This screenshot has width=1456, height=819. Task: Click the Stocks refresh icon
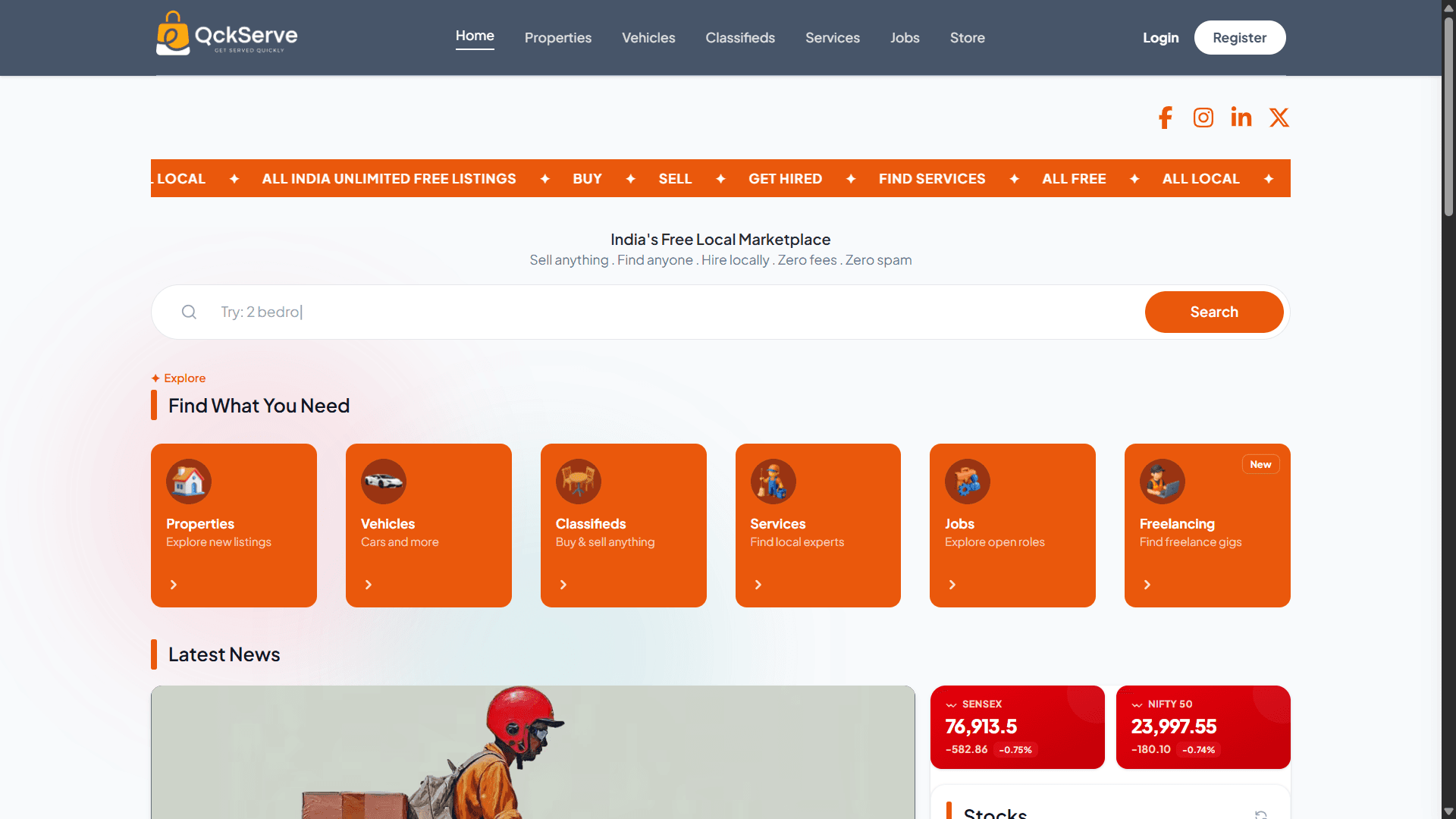(1261, 814)
